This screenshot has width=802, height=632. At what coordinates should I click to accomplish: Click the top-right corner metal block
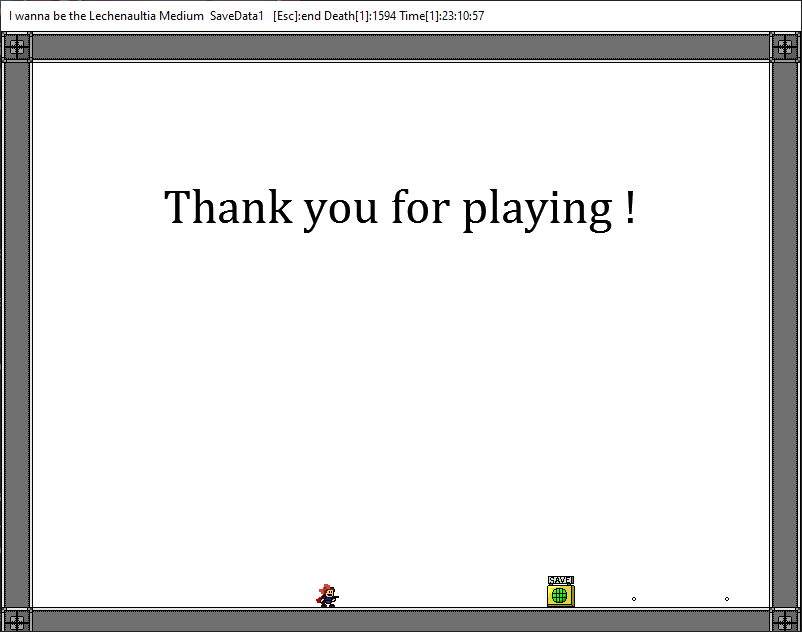[x=785, y=46]
